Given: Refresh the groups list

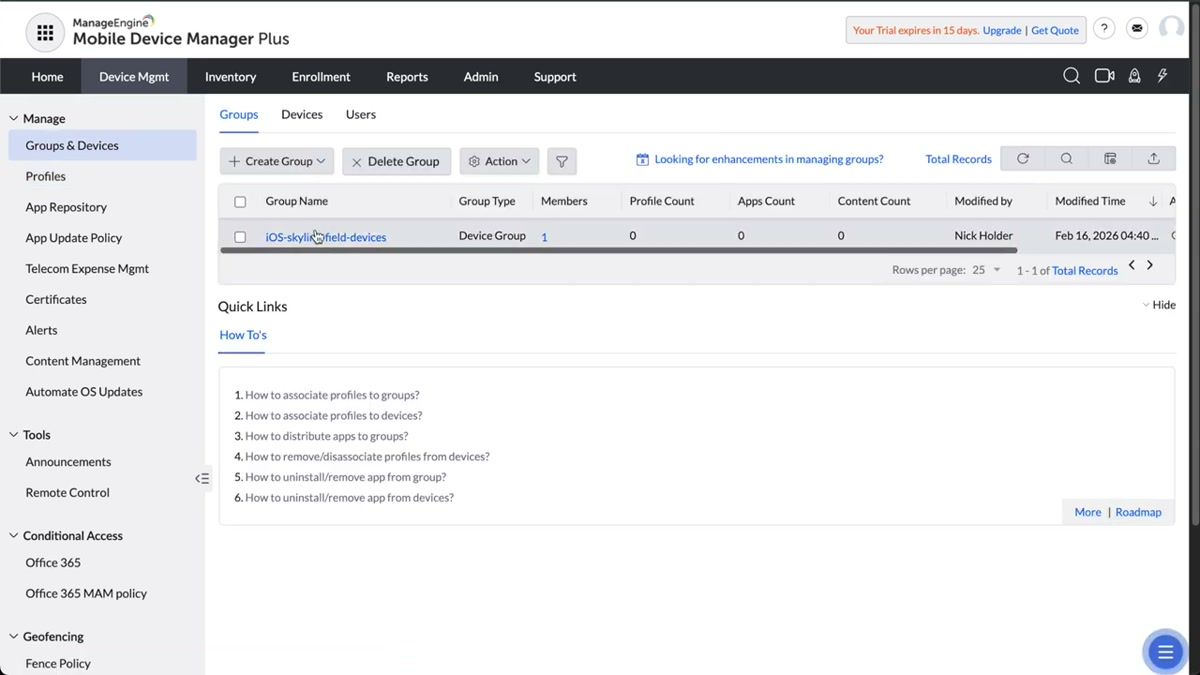Looking at the screenshot, I should 1022,158.
